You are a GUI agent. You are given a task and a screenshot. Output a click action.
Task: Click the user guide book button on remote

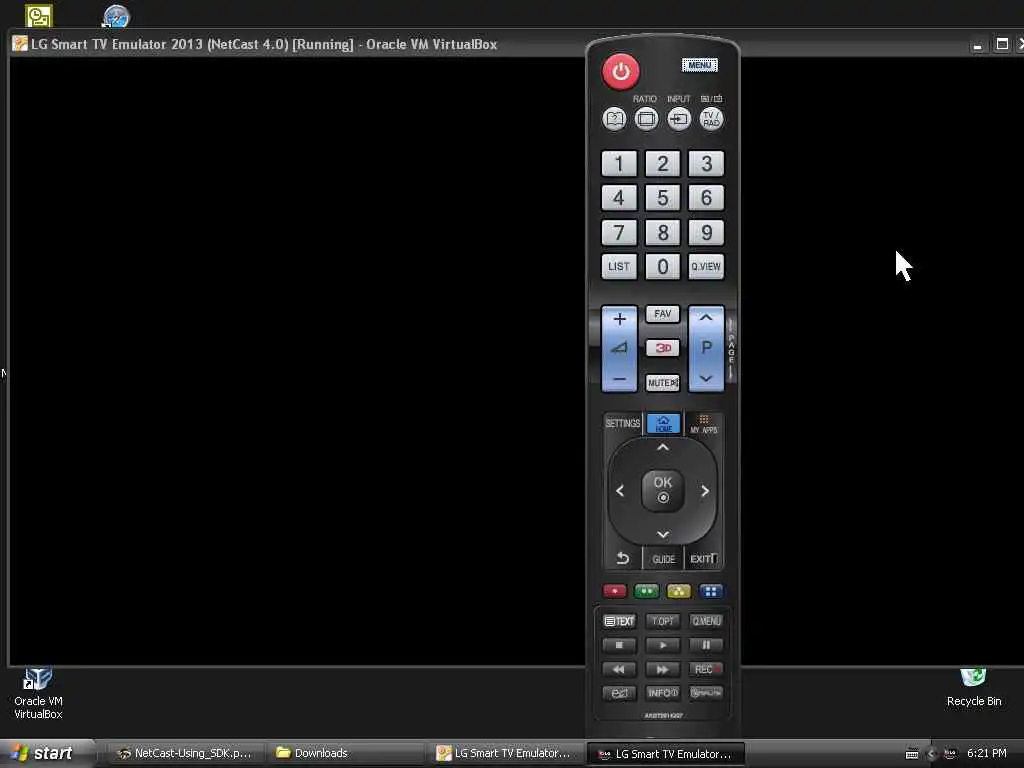coord(614,119)
